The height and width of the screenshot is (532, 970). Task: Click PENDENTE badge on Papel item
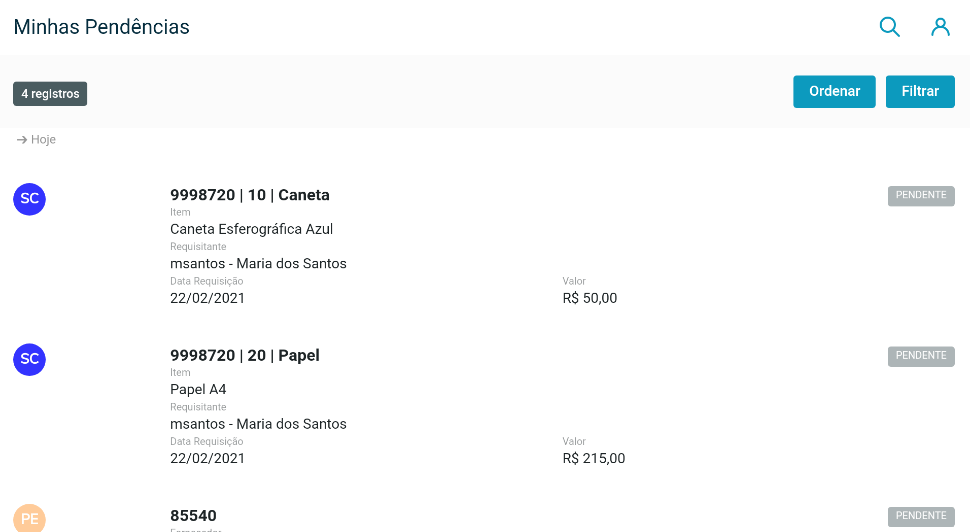[x=921, y=355]
